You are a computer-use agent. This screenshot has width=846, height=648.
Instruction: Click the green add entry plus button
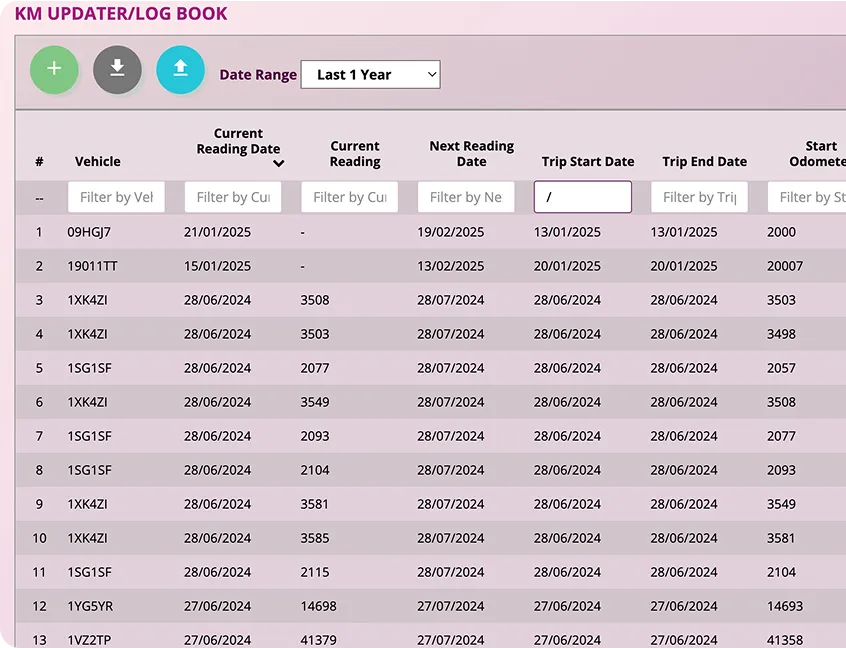tap(54, 70)
